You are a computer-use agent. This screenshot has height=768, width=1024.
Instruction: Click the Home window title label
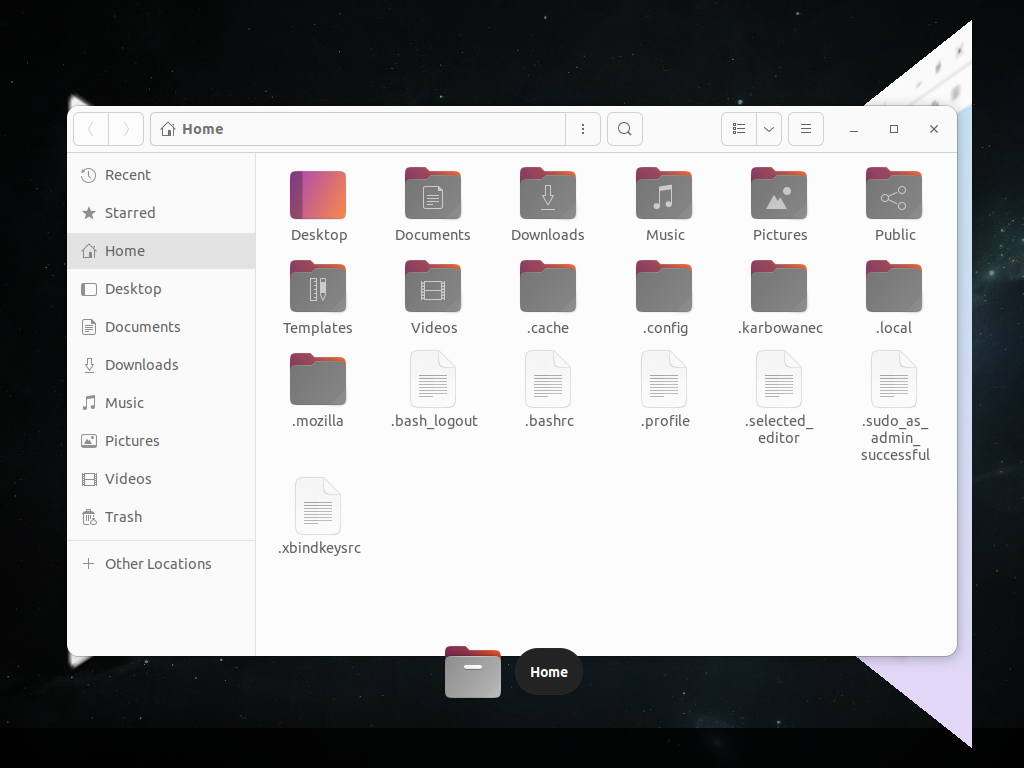(549, 672)
